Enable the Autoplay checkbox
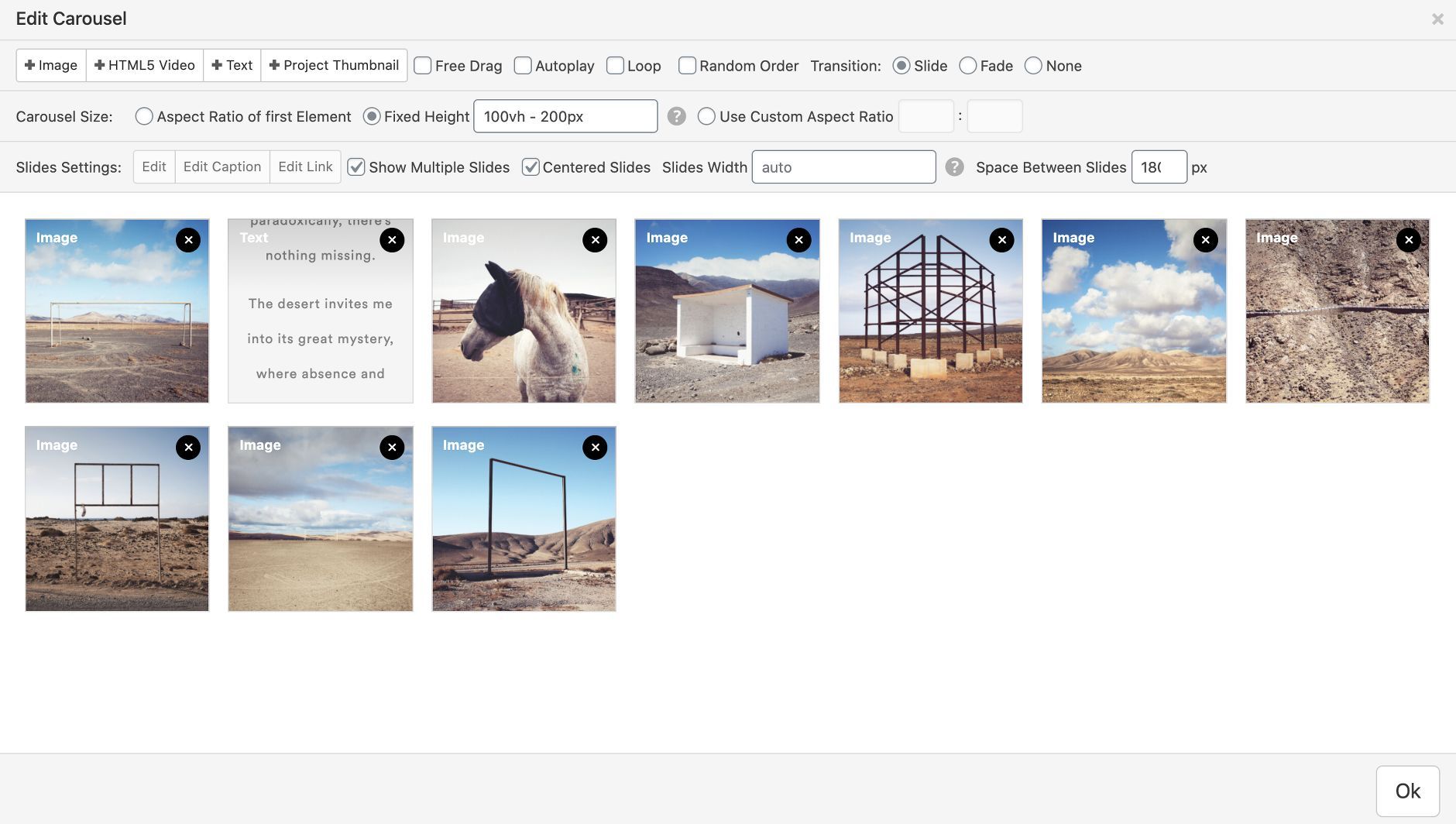Image resolution: width=1456 pixels, height=824 pixels. tap(524, 66)
